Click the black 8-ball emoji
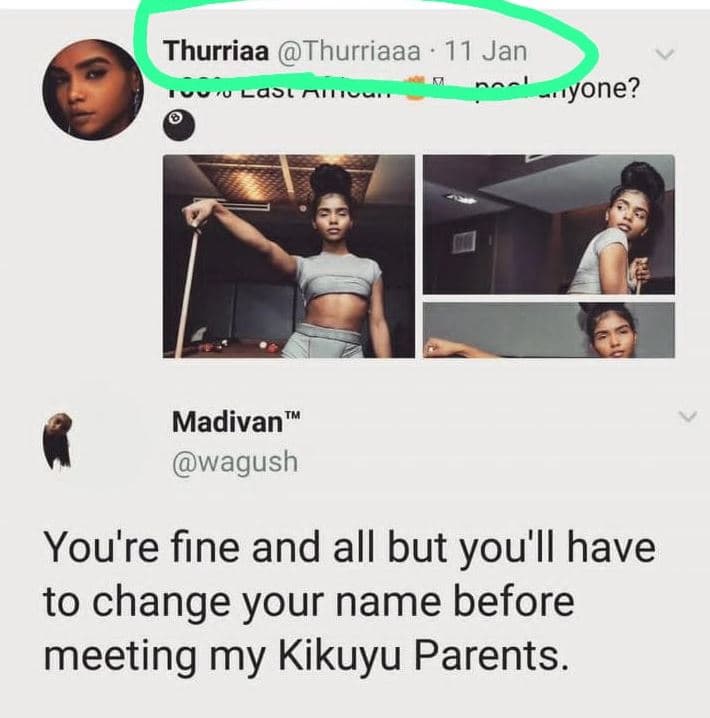The height and width of the screenshot is (718, 710). (179, 126)
